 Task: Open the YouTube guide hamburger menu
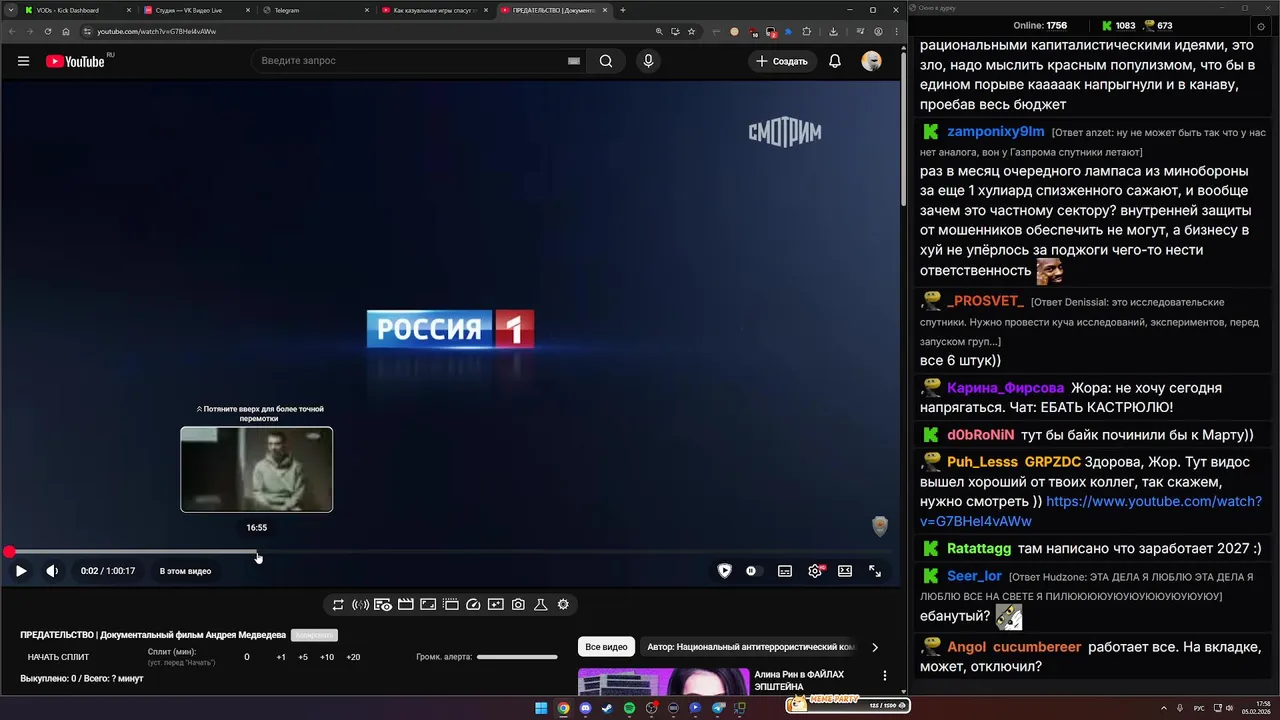(x=23, y=61)
